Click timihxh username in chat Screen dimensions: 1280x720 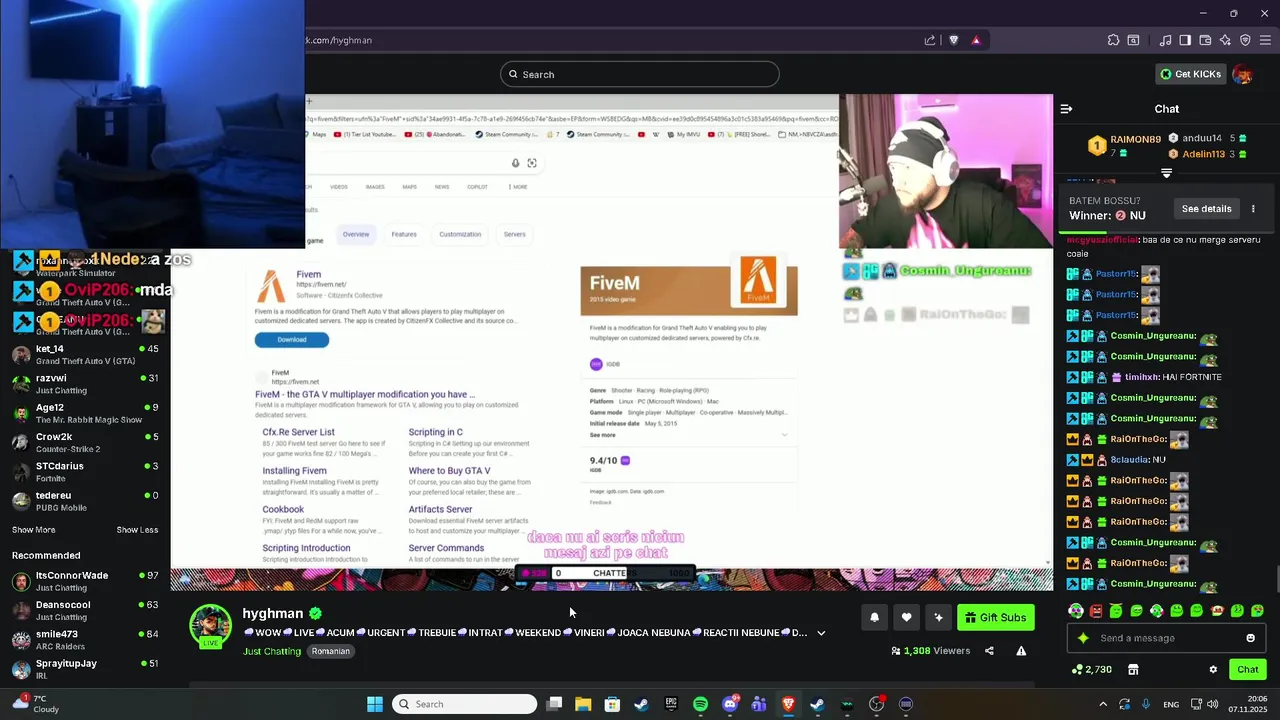1141,377
